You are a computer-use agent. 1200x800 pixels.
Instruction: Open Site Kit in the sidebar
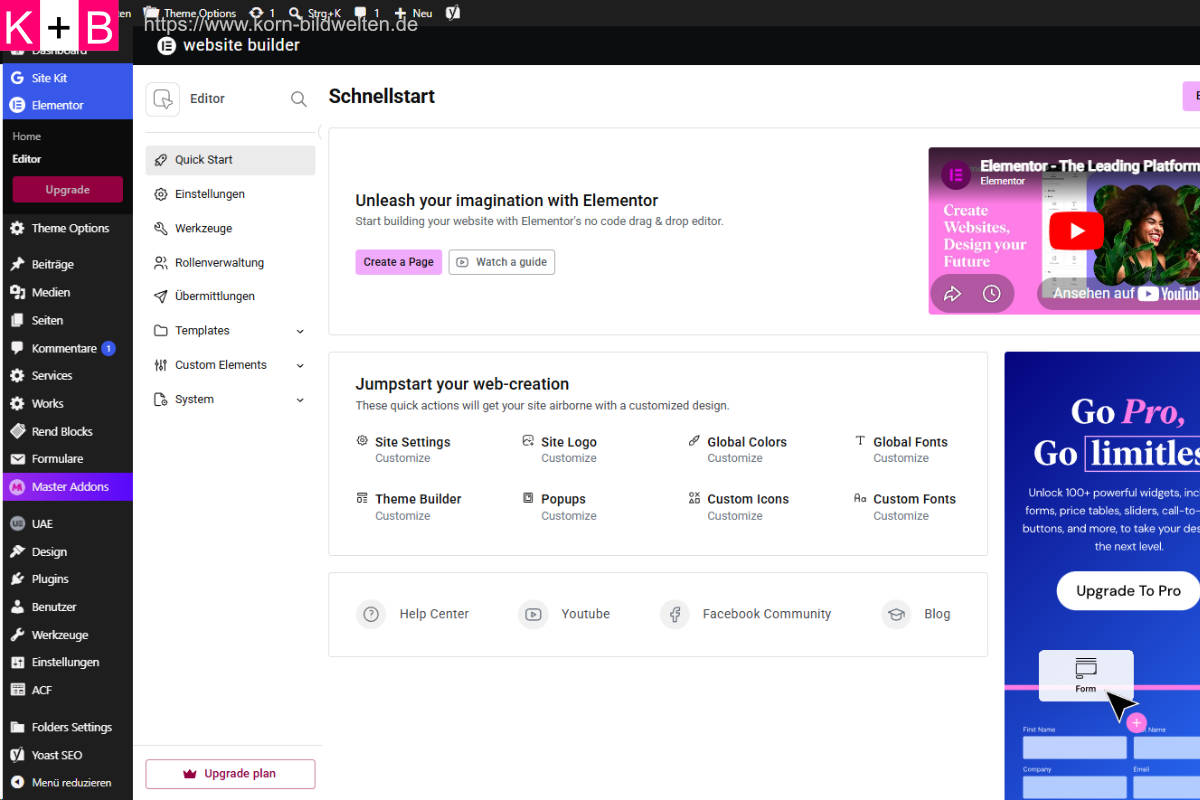coord(66,78)
